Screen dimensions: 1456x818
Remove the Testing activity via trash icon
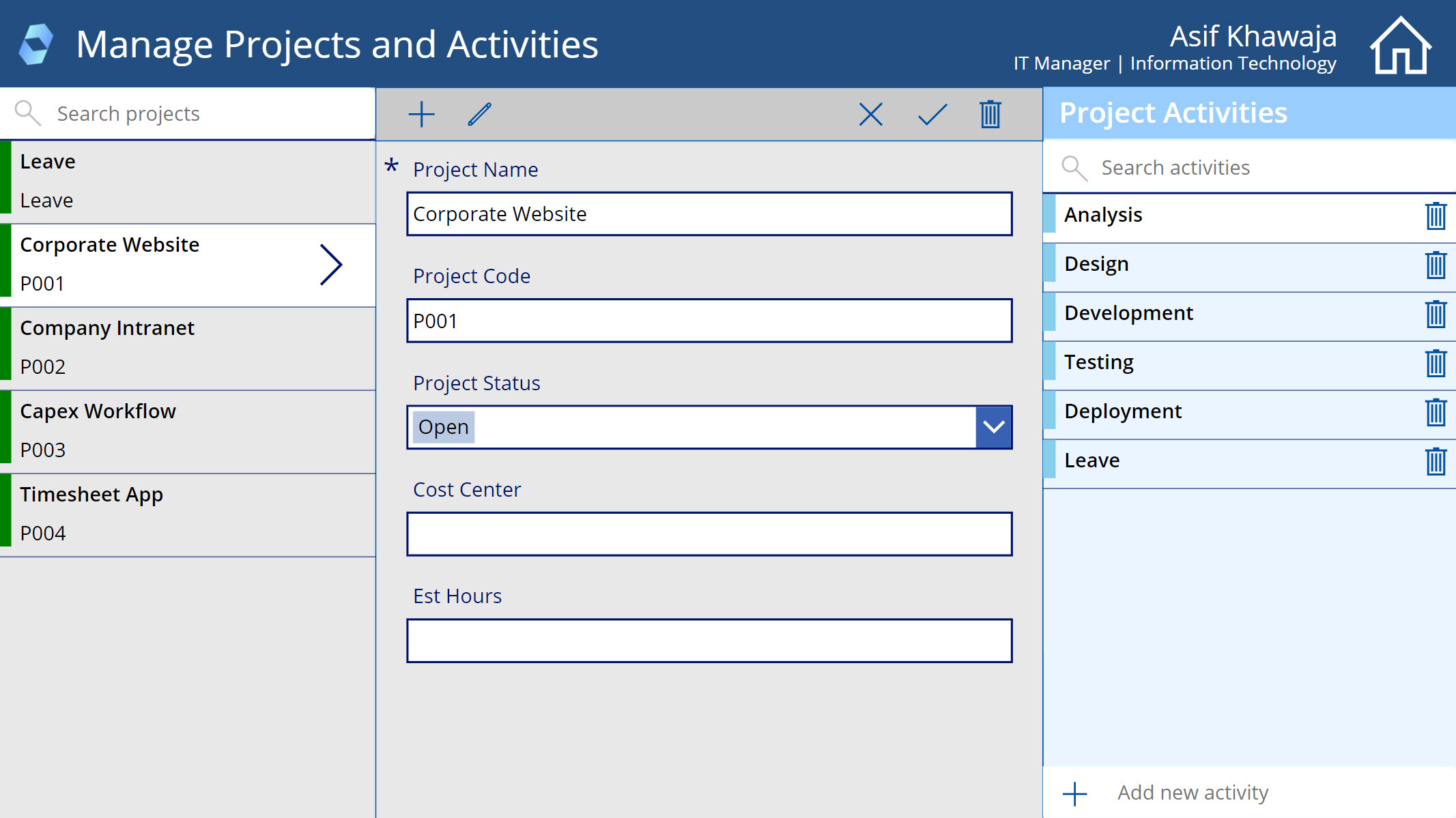pos(1436,363)
